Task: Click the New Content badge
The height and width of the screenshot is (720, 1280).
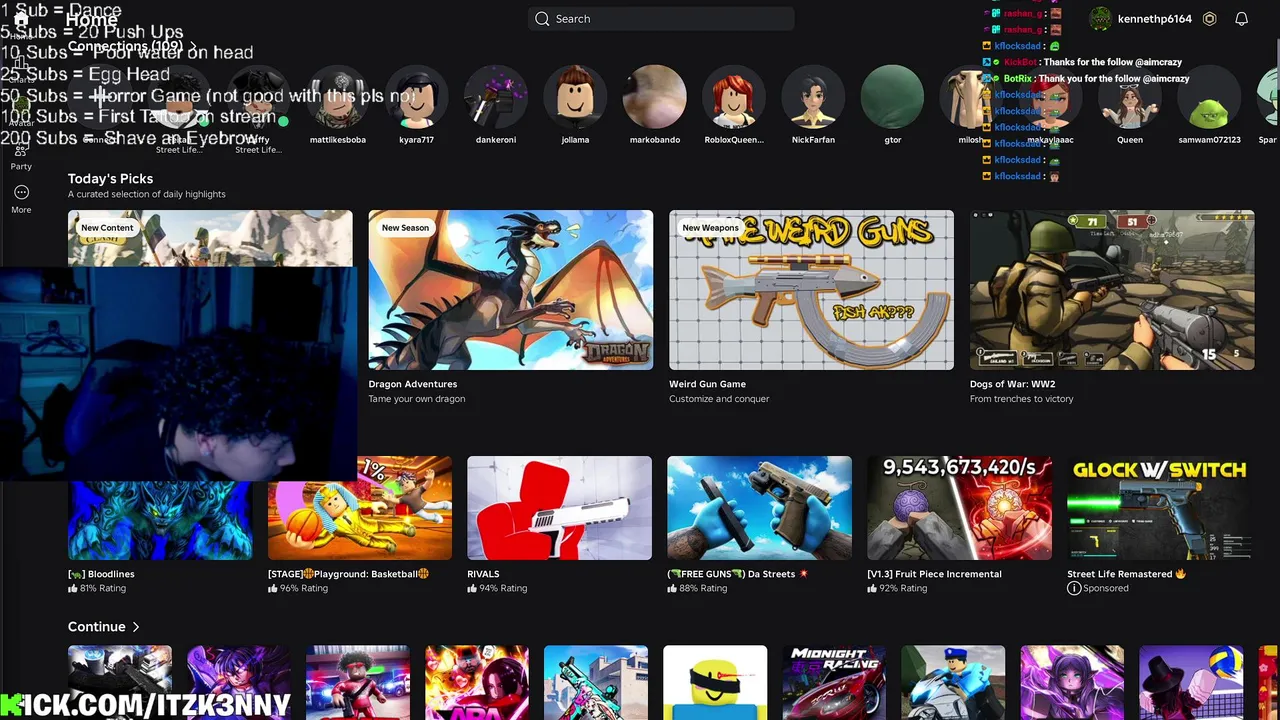Action: 107,228
